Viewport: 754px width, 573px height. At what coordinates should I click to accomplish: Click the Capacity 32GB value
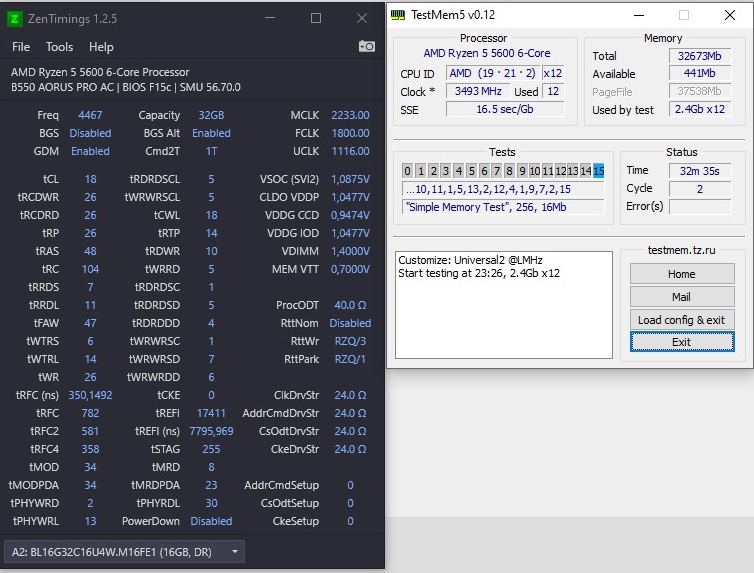[x=211, y=115]
